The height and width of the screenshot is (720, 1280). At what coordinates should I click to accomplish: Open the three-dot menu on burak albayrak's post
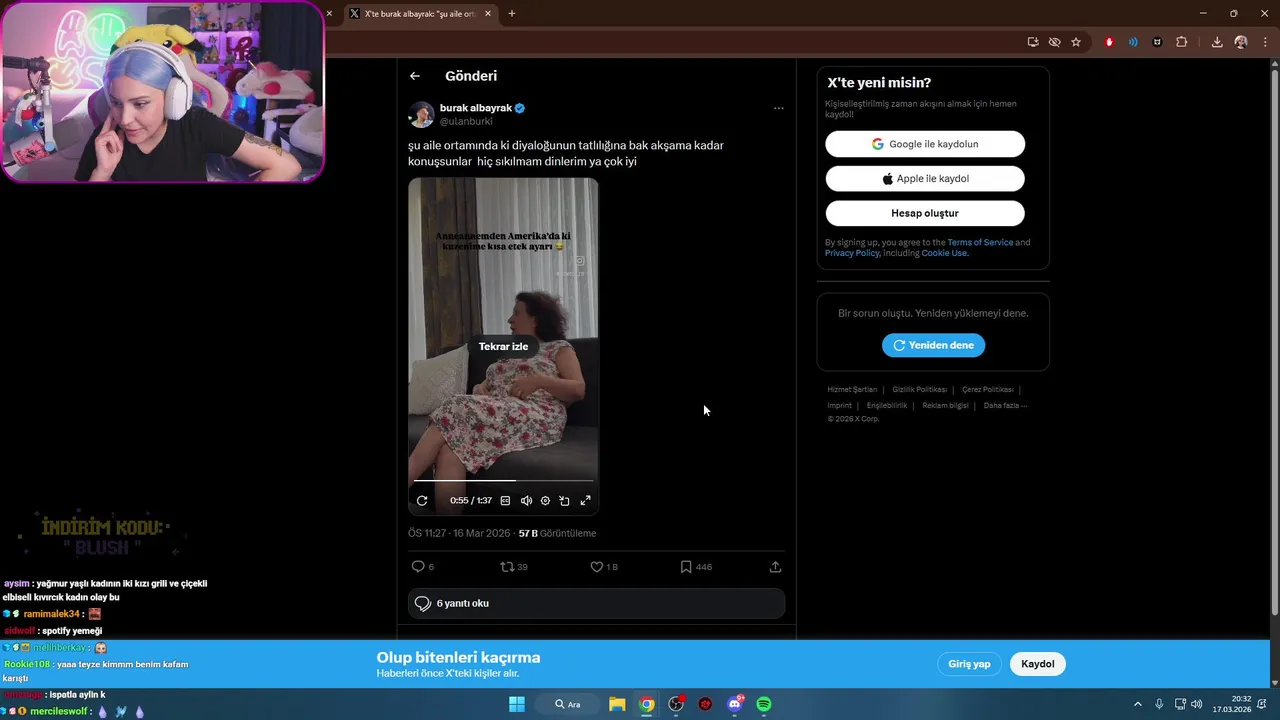[x=779, y=108]
